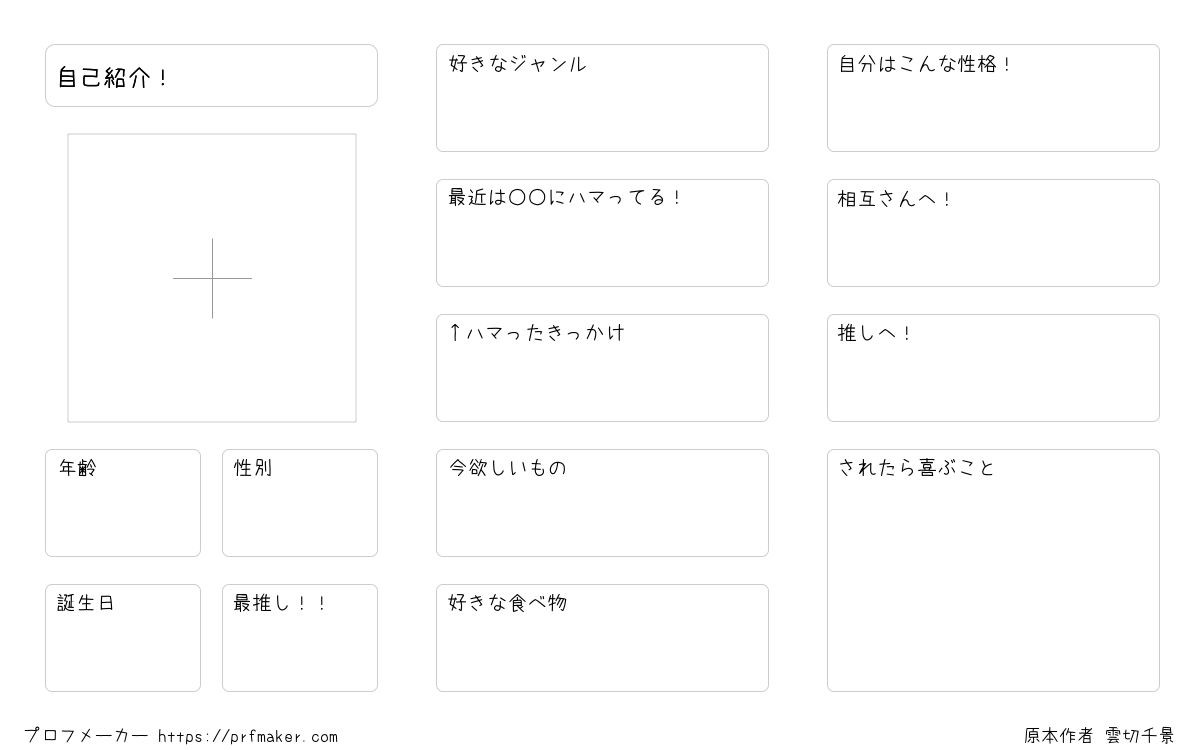
Task: Click the 年齢 field box
Action: [123, 503]
